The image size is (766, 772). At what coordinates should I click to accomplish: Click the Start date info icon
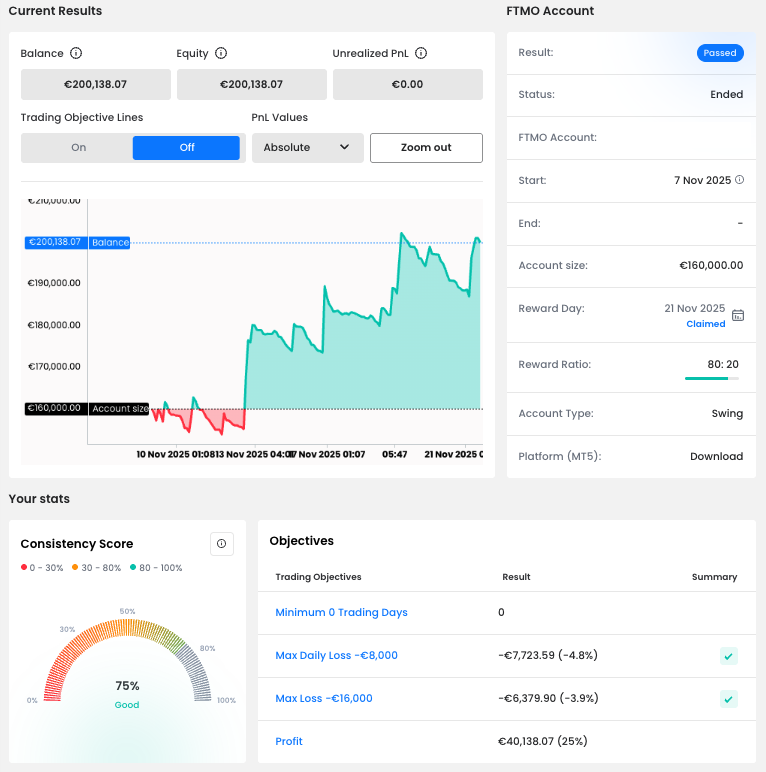740,180
